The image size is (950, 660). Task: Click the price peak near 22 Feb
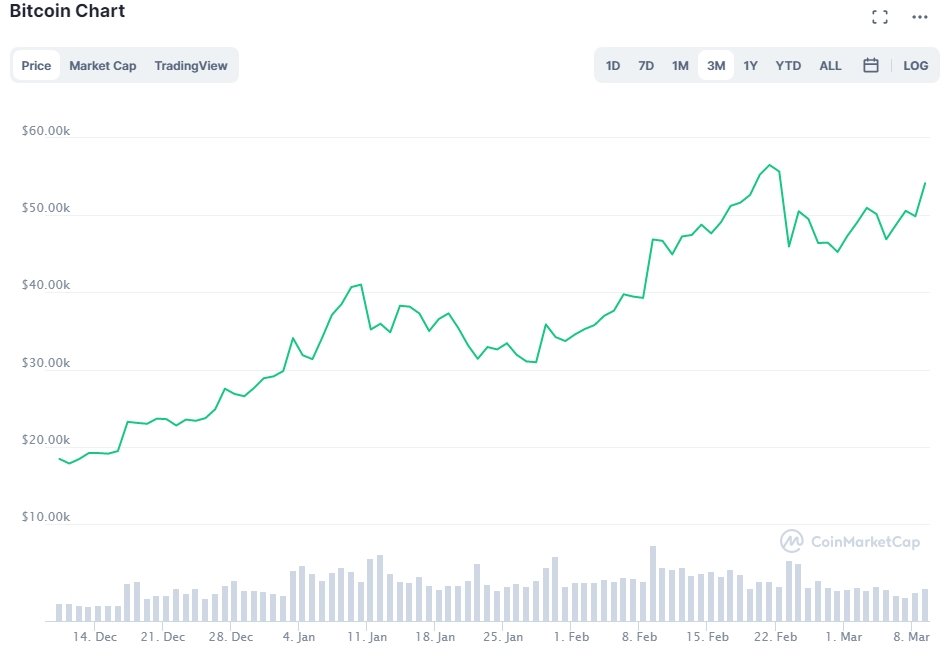(x=769, y=165)
